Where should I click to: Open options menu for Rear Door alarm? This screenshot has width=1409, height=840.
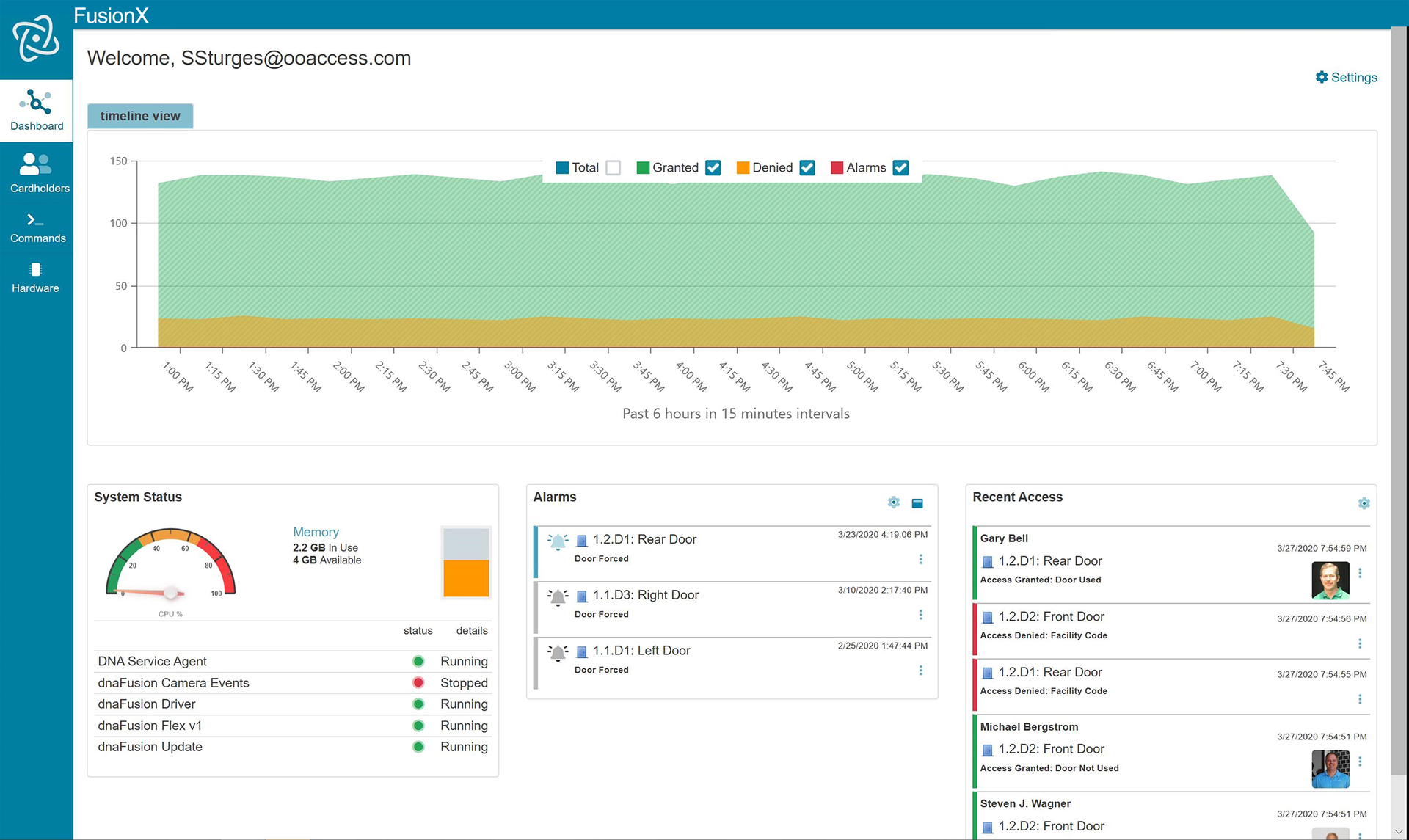[x=920, y=559]
